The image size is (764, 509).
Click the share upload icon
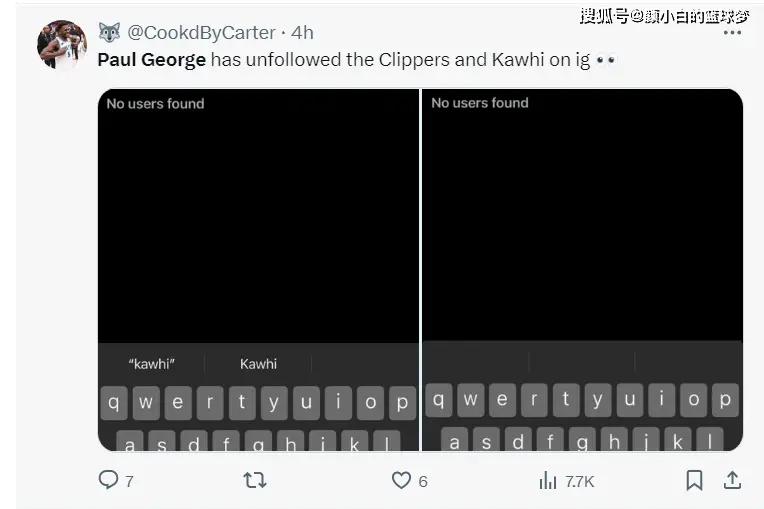click(732, 480)
